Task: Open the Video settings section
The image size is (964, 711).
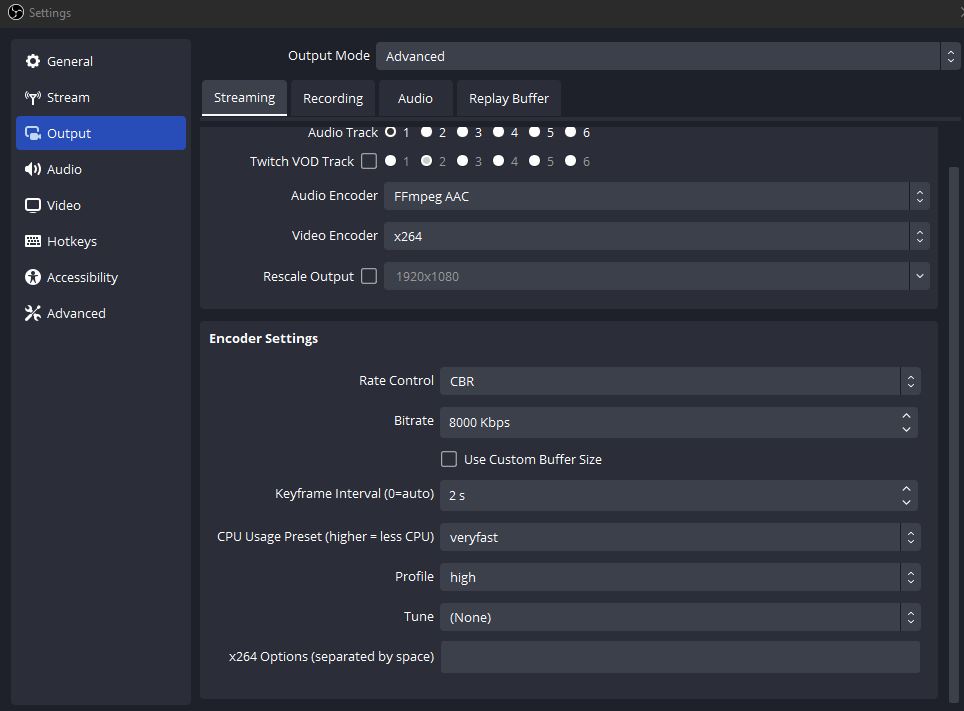Action: [x=67, y=205]
